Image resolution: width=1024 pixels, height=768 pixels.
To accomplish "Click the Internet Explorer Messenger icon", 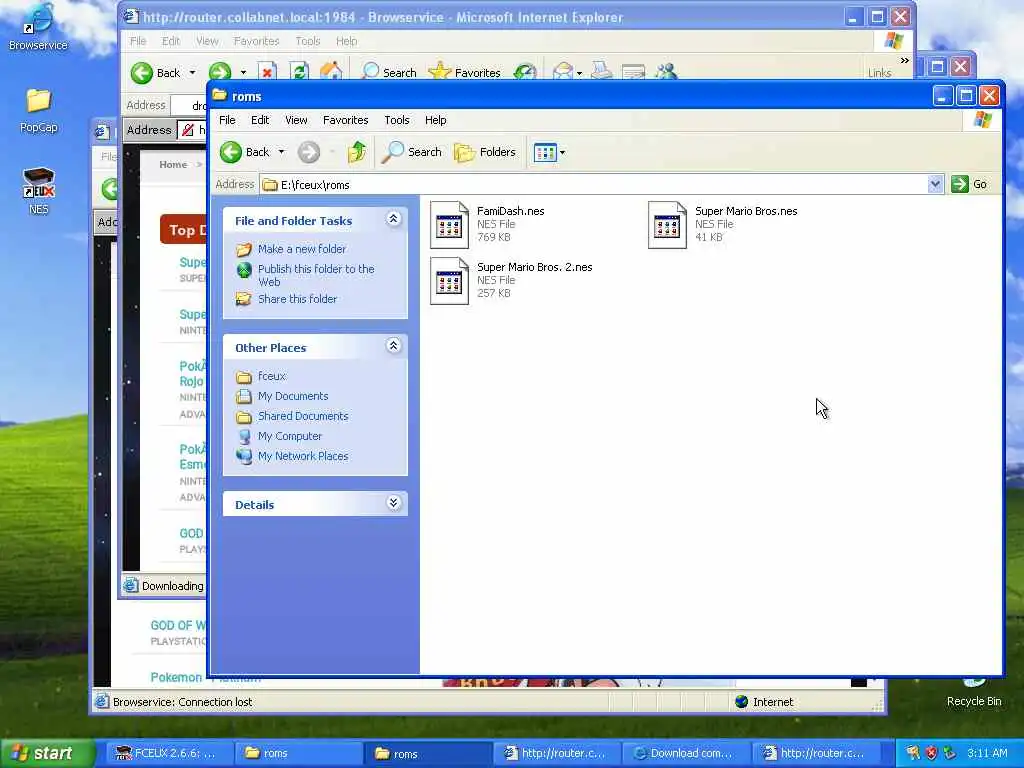I will coord(665,72).
